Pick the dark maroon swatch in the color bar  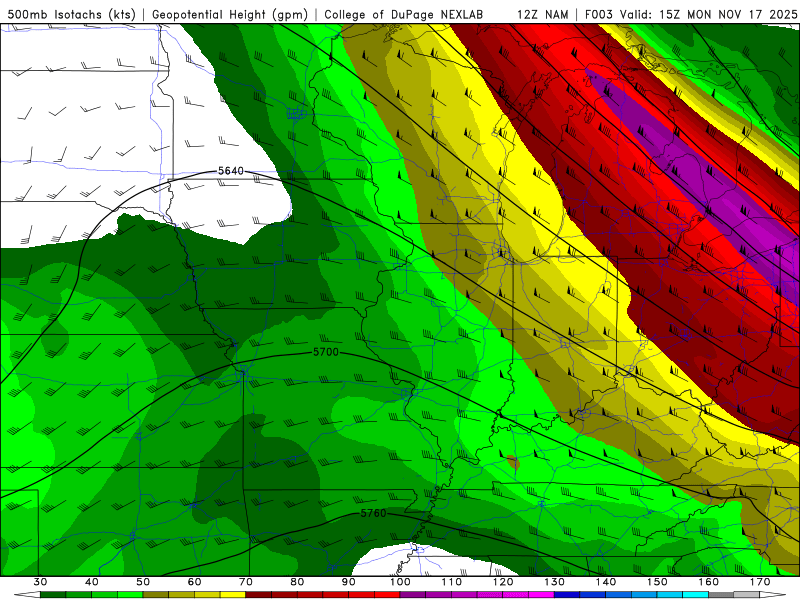click(259, 595)
